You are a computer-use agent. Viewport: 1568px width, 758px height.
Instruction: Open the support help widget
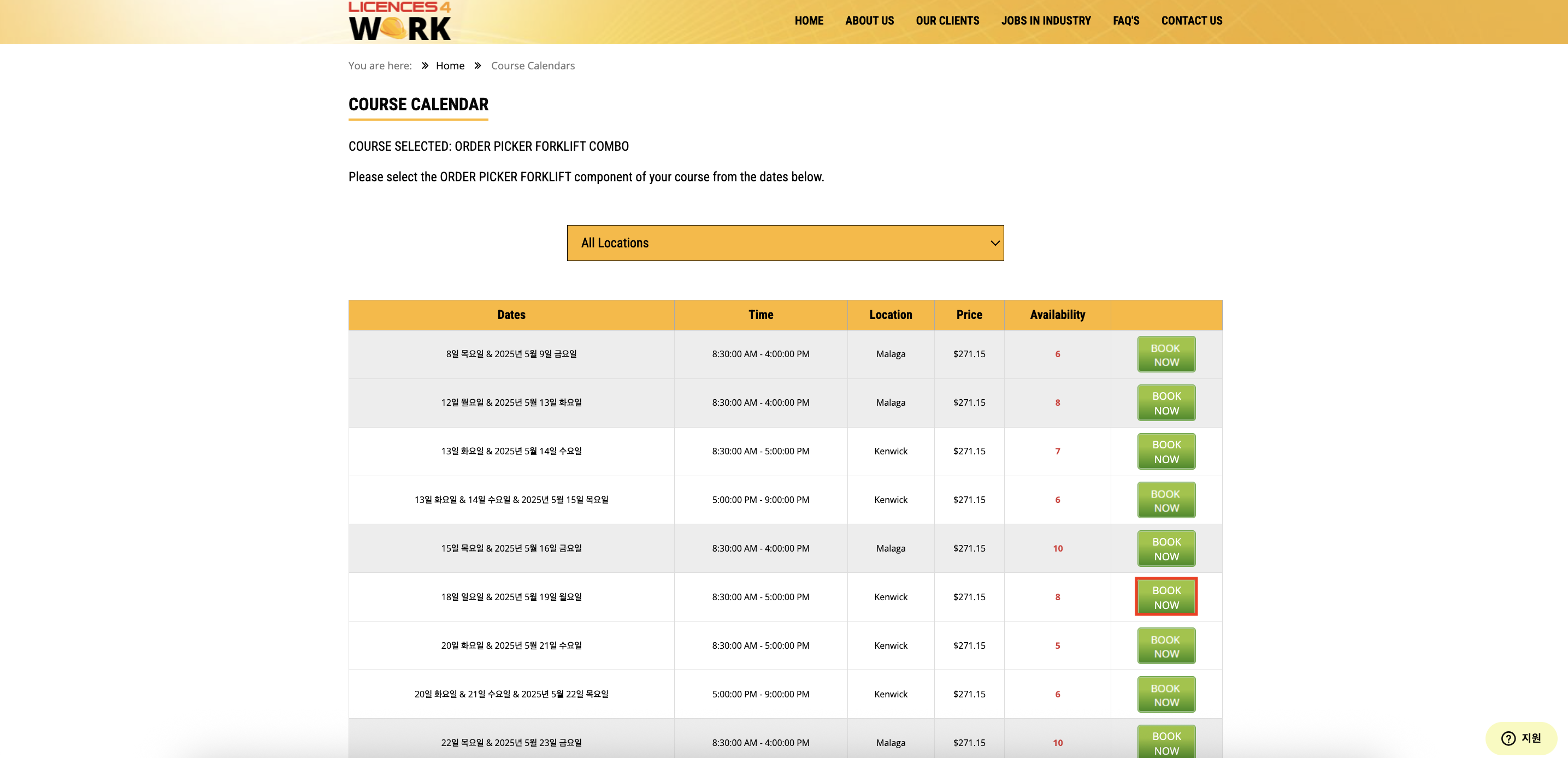pyautogui.click(x=1520, y=737)
